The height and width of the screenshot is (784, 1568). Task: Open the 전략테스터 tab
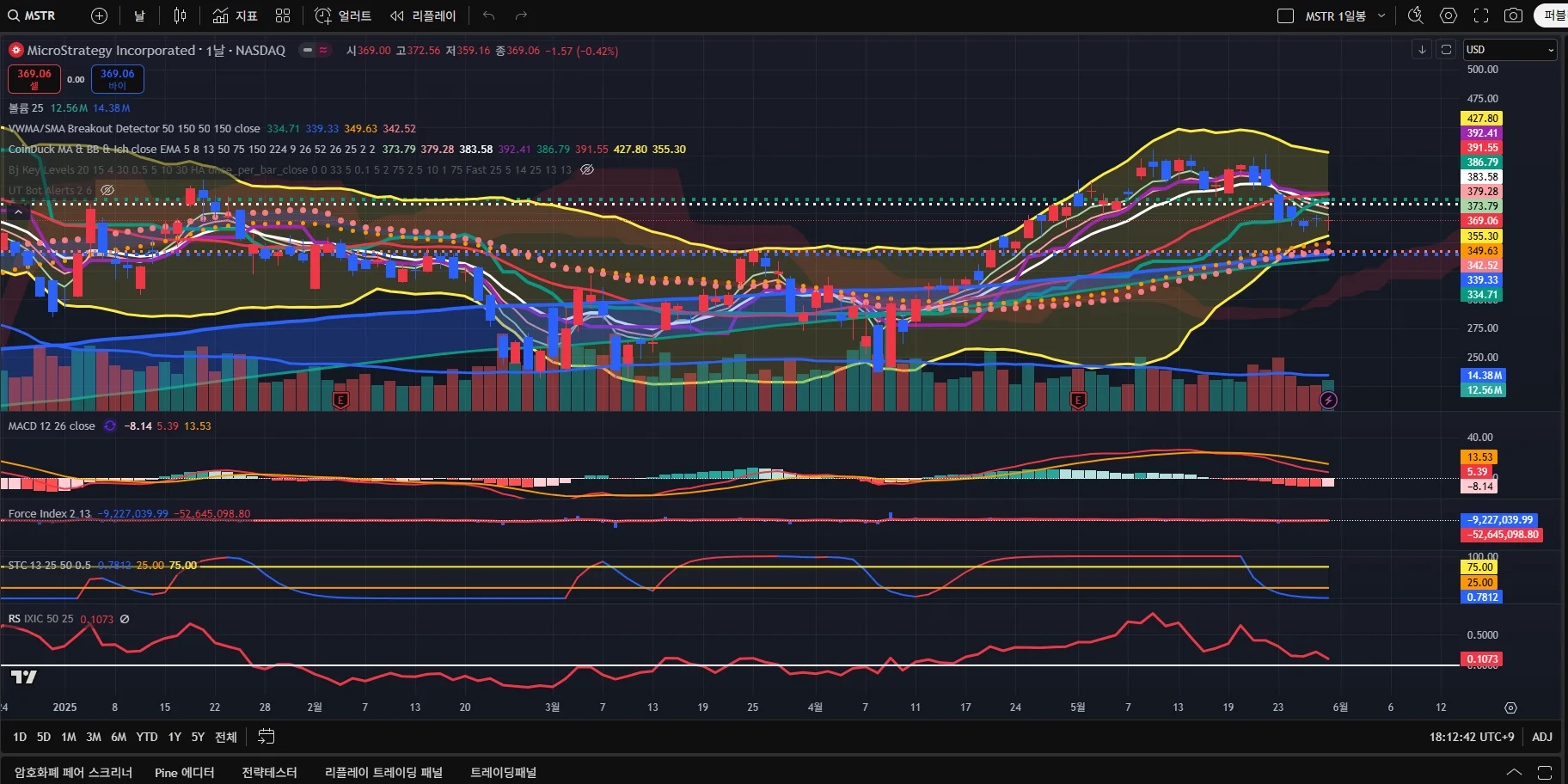coord(269,772)
